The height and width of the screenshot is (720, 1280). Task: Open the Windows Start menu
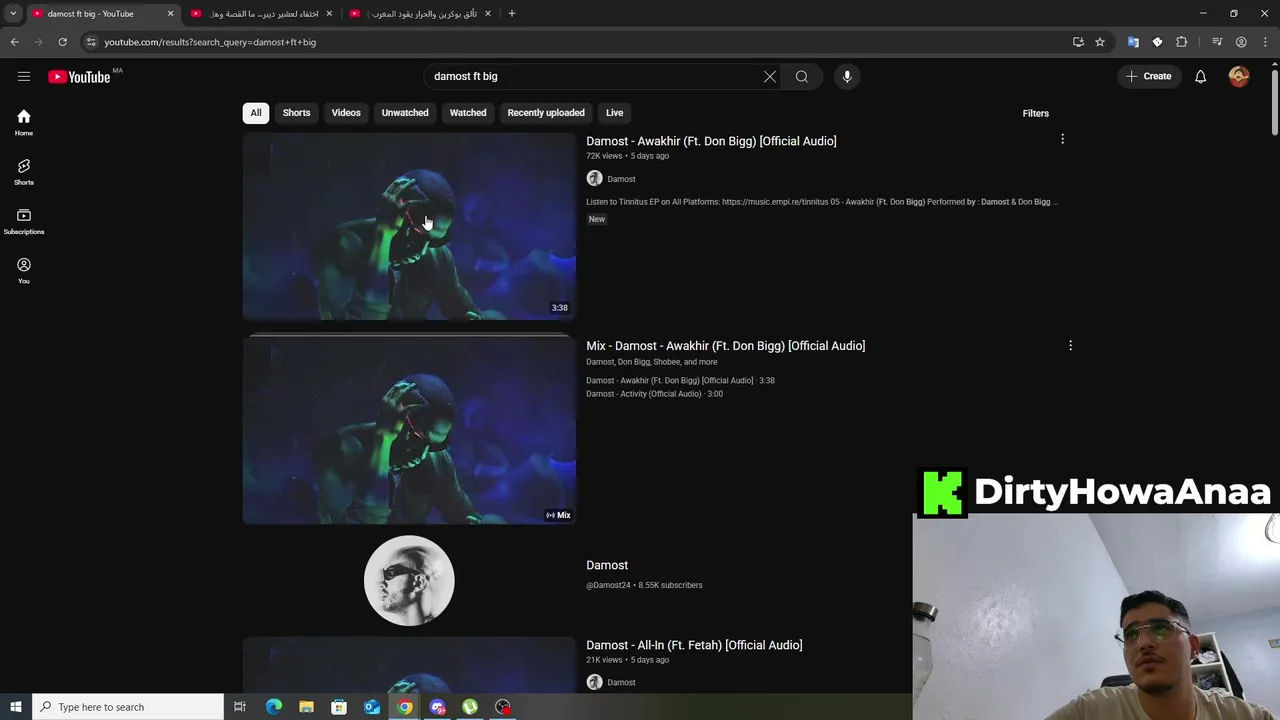[16, 707]
